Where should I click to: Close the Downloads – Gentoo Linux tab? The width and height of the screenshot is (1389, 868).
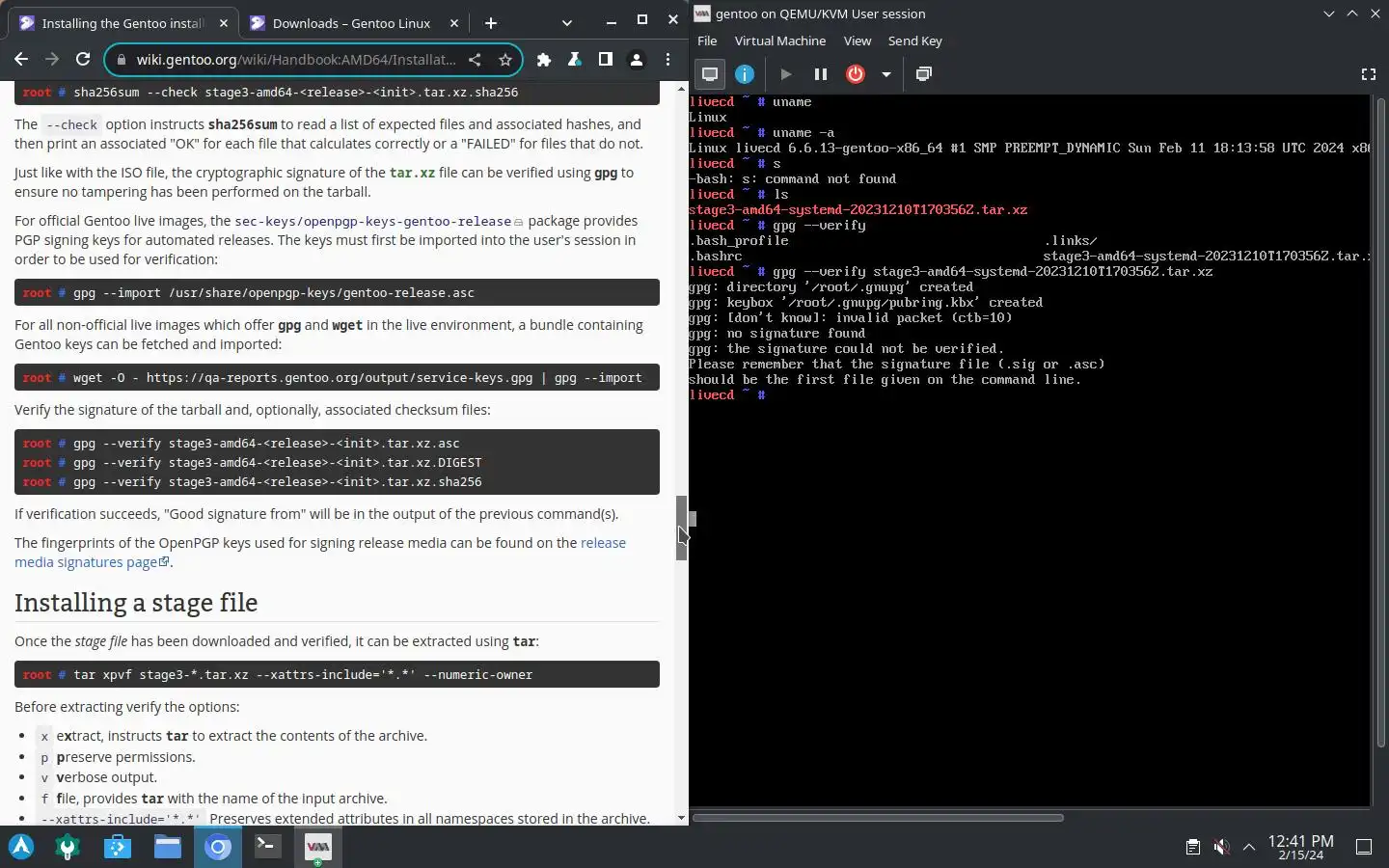tap(453, 23)
